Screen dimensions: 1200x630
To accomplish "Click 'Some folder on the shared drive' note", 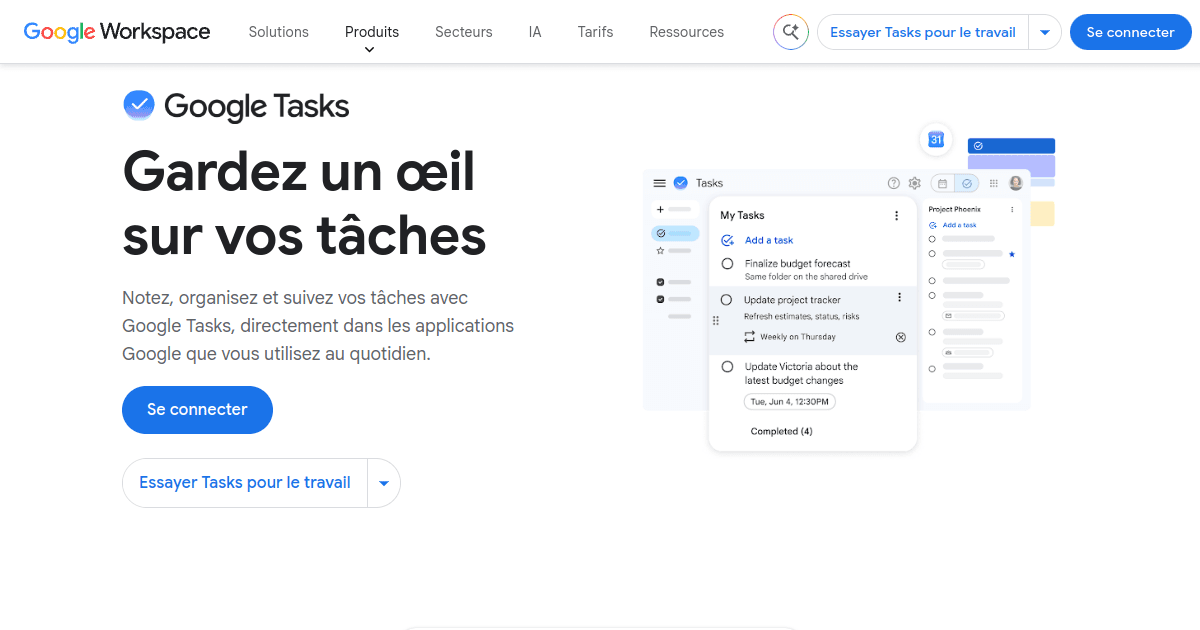I will tap(806, 277).
